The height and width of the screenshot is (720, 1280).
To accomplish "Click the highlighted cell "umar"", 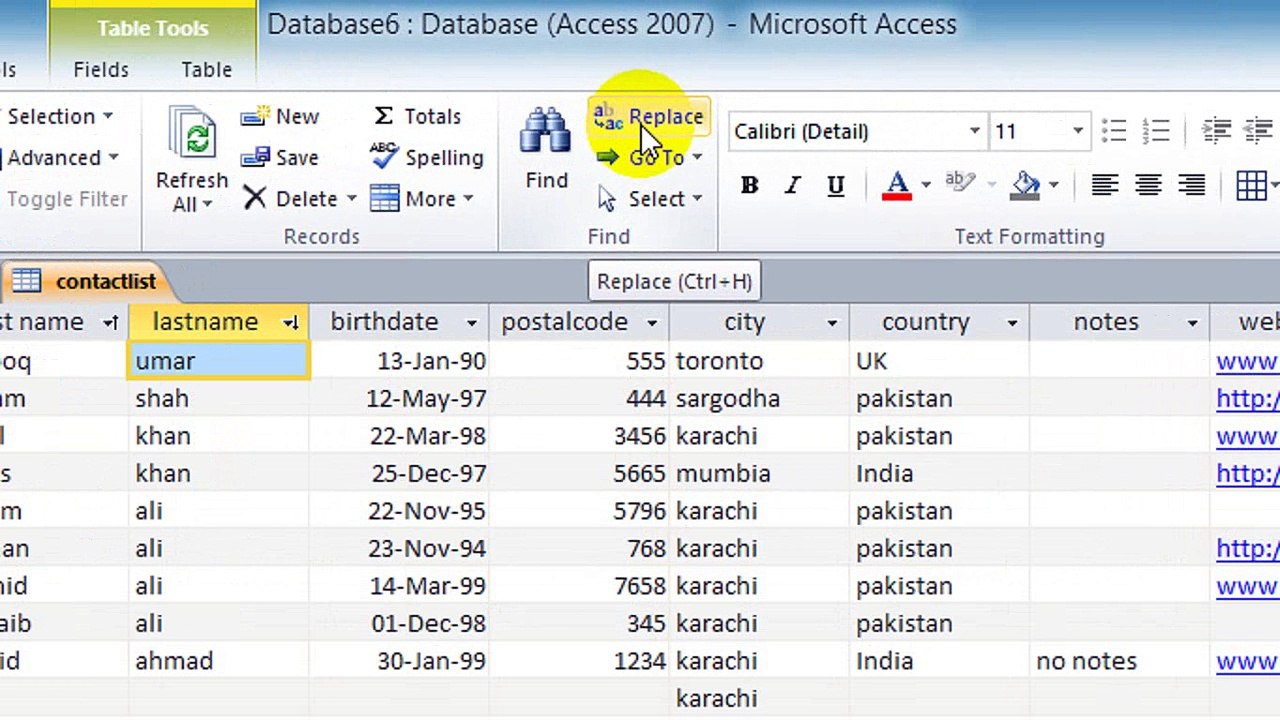I will coord(219,361).
